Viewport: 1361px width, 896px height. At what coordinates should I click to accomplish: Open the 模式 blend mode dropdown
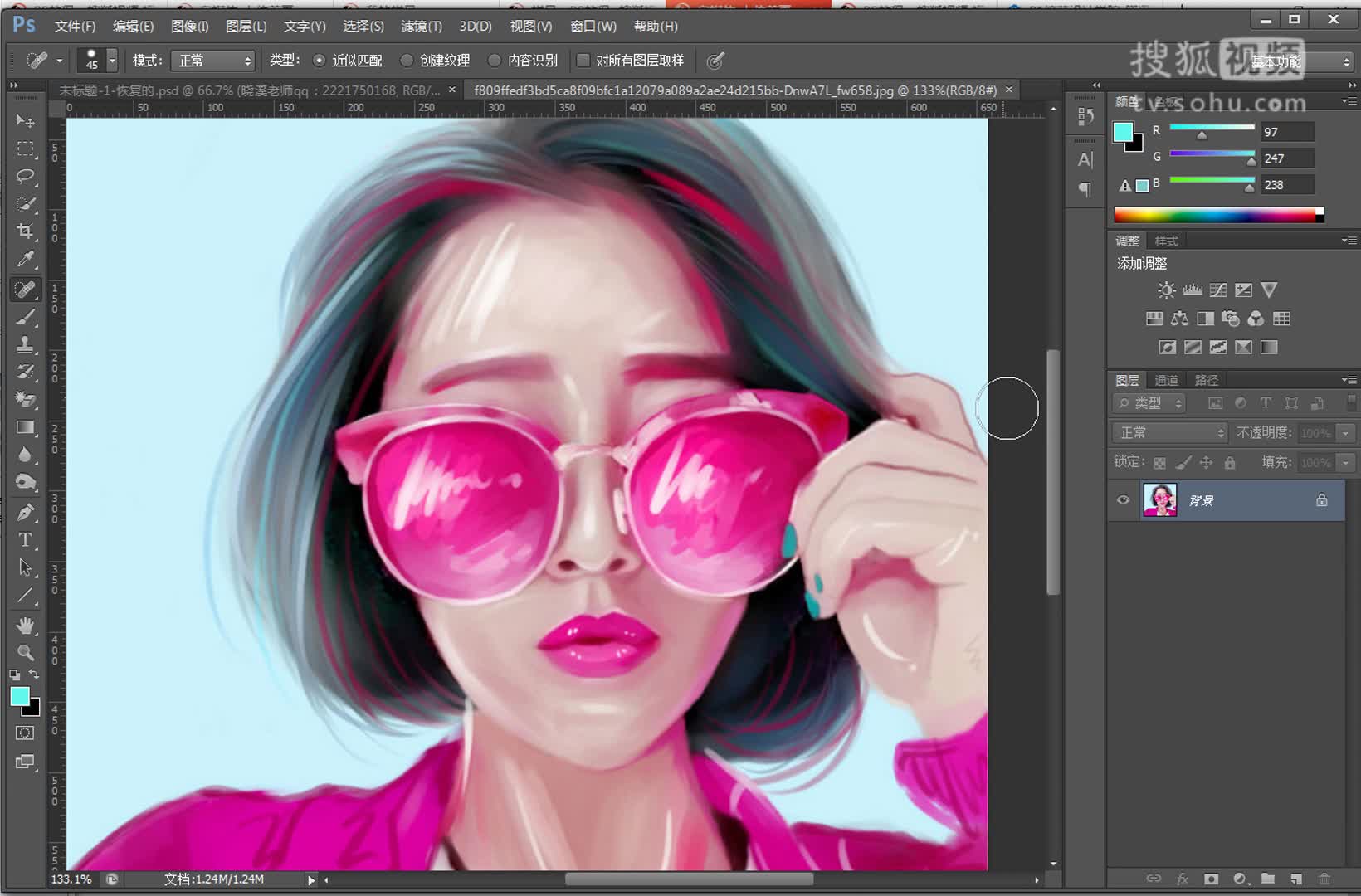(x=212, y=61)
